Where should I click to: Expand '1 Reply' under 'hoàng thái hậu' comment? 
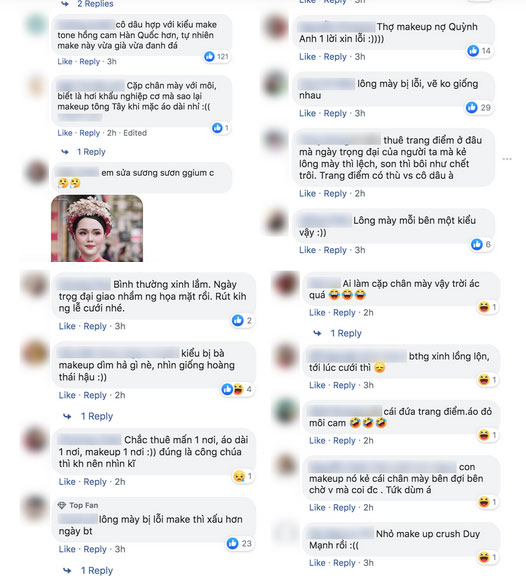click(x=97, y=416)
